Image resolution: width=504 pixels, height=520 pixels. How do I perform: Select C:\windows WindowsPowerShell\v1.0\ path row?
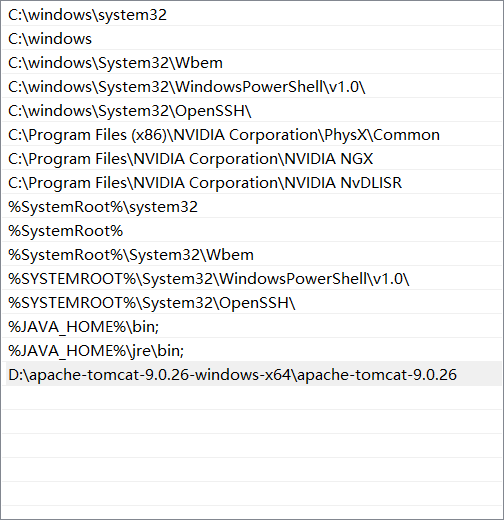point(252,87)
